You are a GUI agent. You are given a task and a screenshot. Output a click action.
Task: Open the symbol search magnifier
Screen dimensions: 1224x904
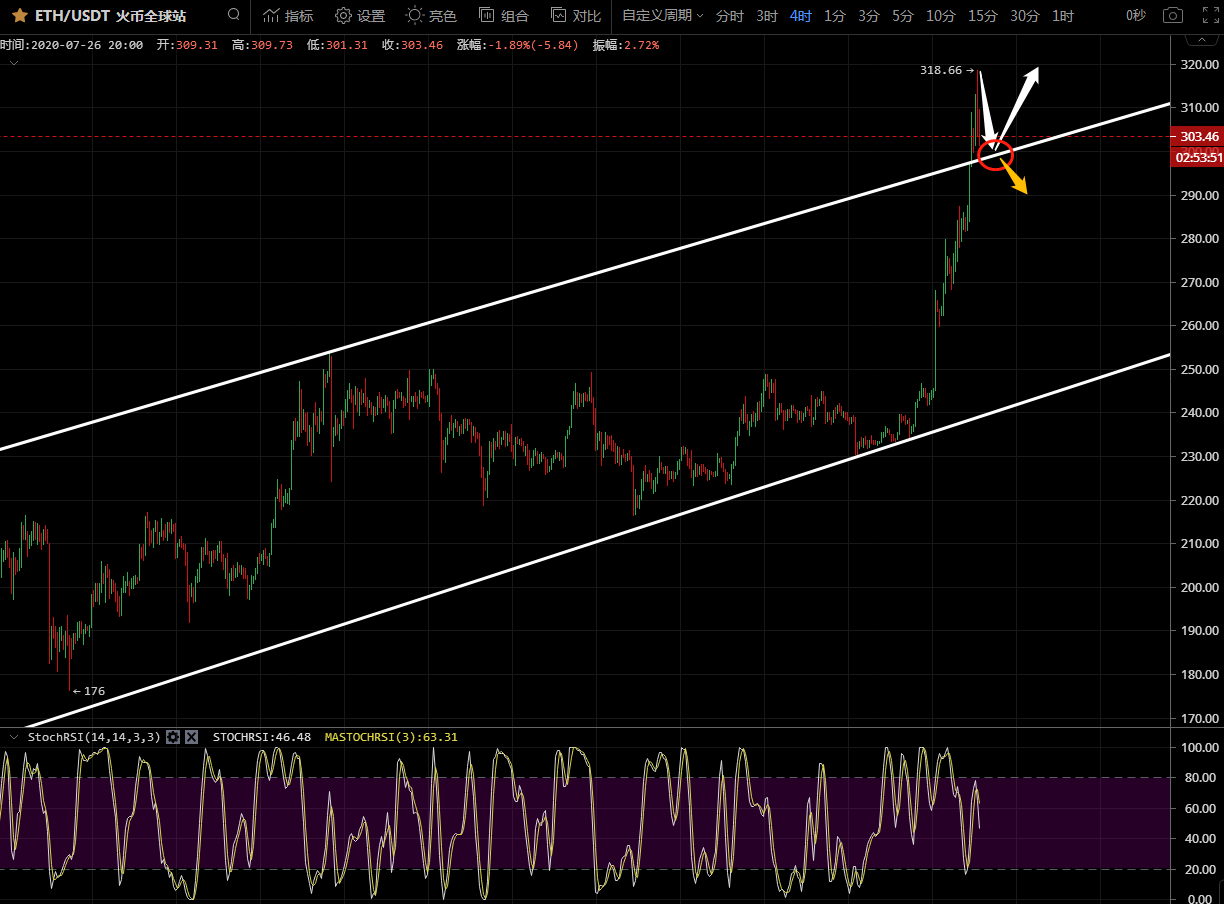[x=233, y=15]
